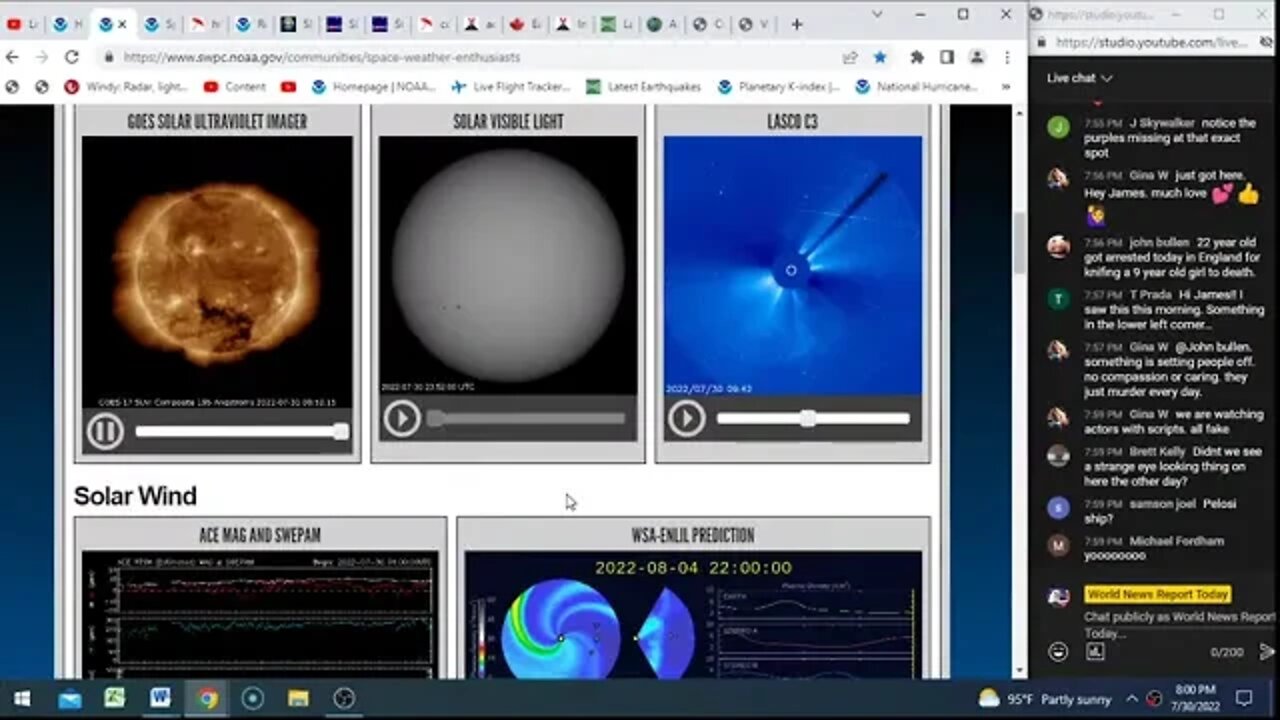This screenshot has height=720, width=1280.
Task: Open the first globe bookmark icon
Action: pyautogui.click(x=12, y=87)
